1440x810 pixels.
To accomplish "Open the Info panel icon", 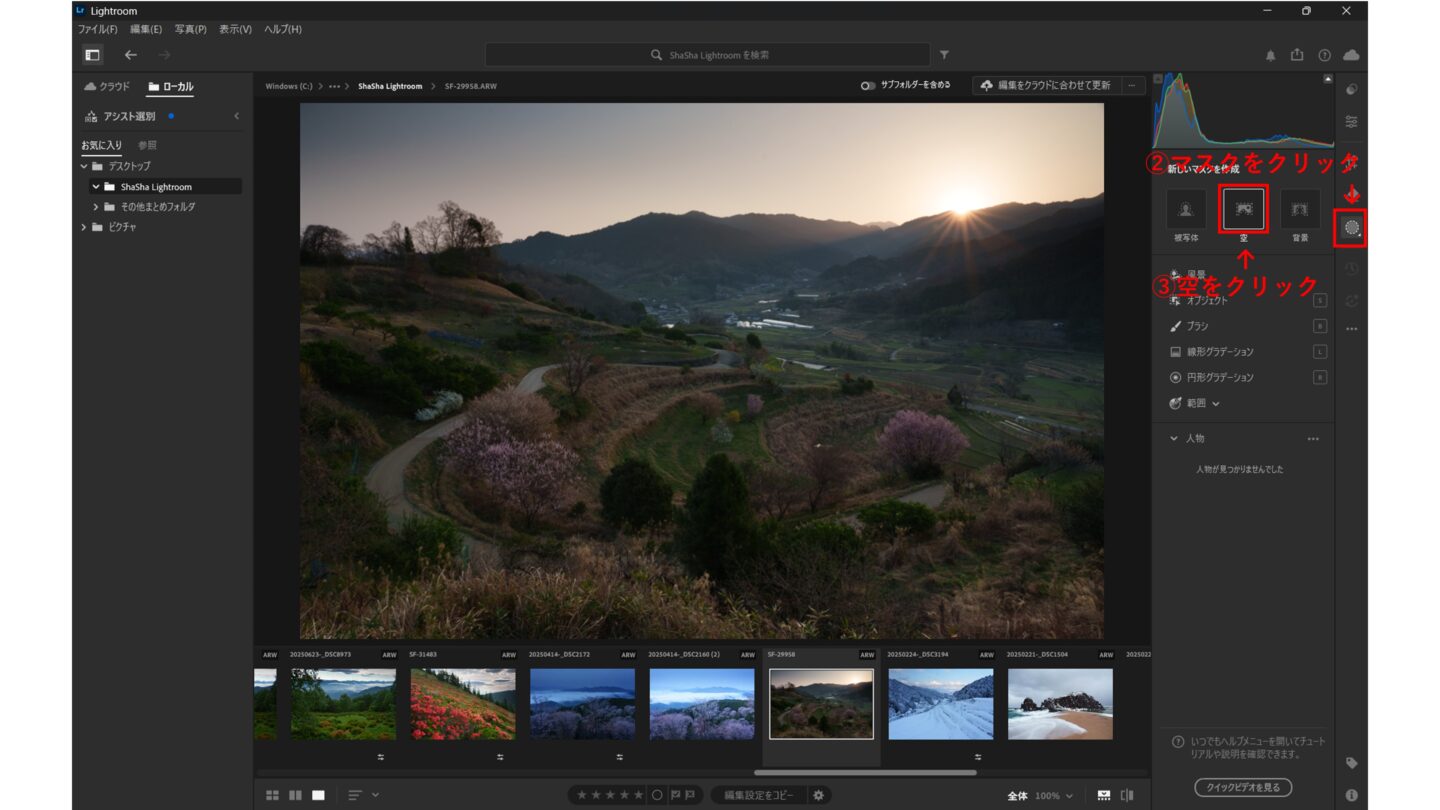I will pyautogui.click(x=1351, y=795).
